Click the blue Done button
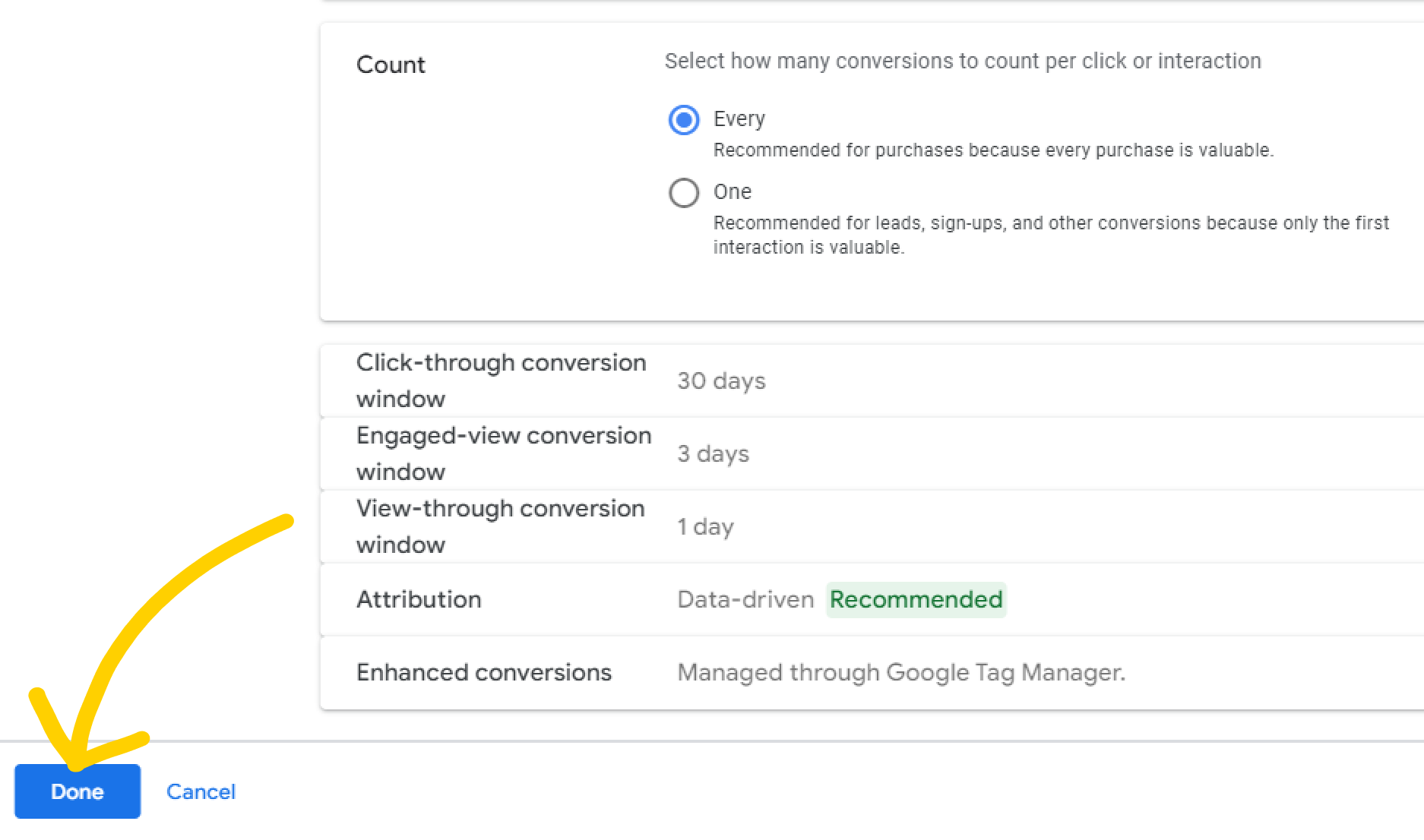This screenshot has height=840, width=1424. pos(78,791)
